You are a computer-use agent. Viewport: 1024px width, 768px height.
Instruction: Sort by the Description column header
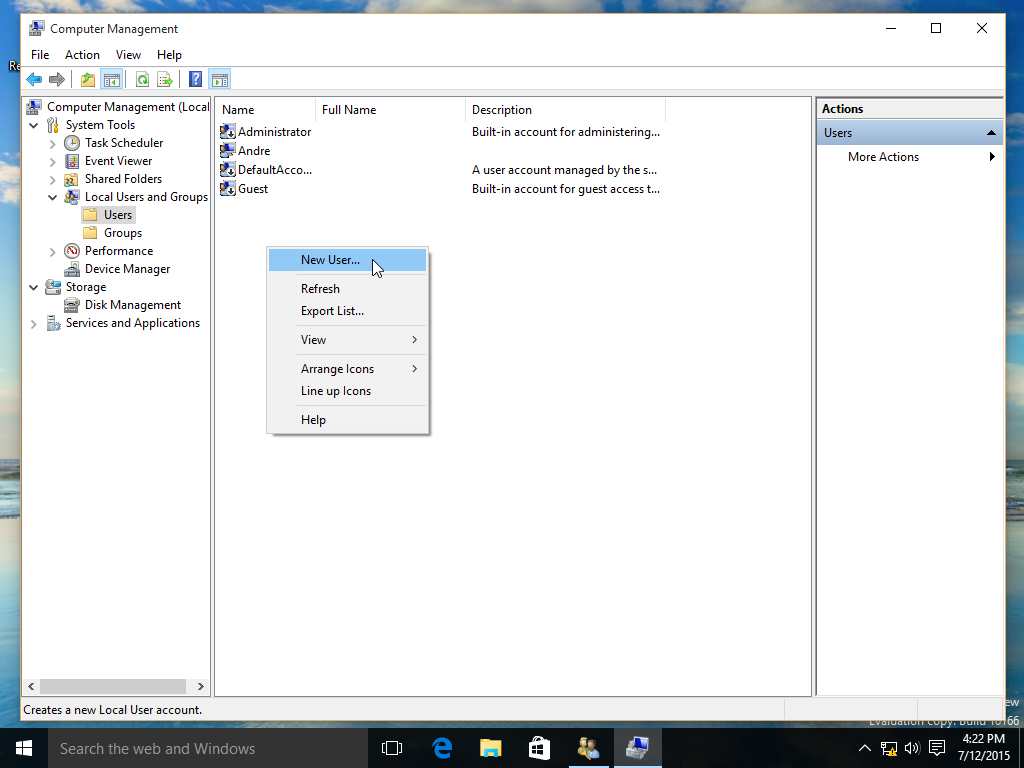566,110
